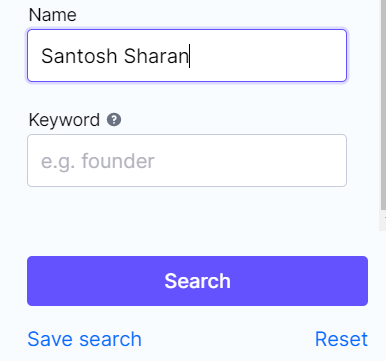Click empty space right of Santosh Sharan text
Viewport: 386px width, 361px height.
coord(267,55)
